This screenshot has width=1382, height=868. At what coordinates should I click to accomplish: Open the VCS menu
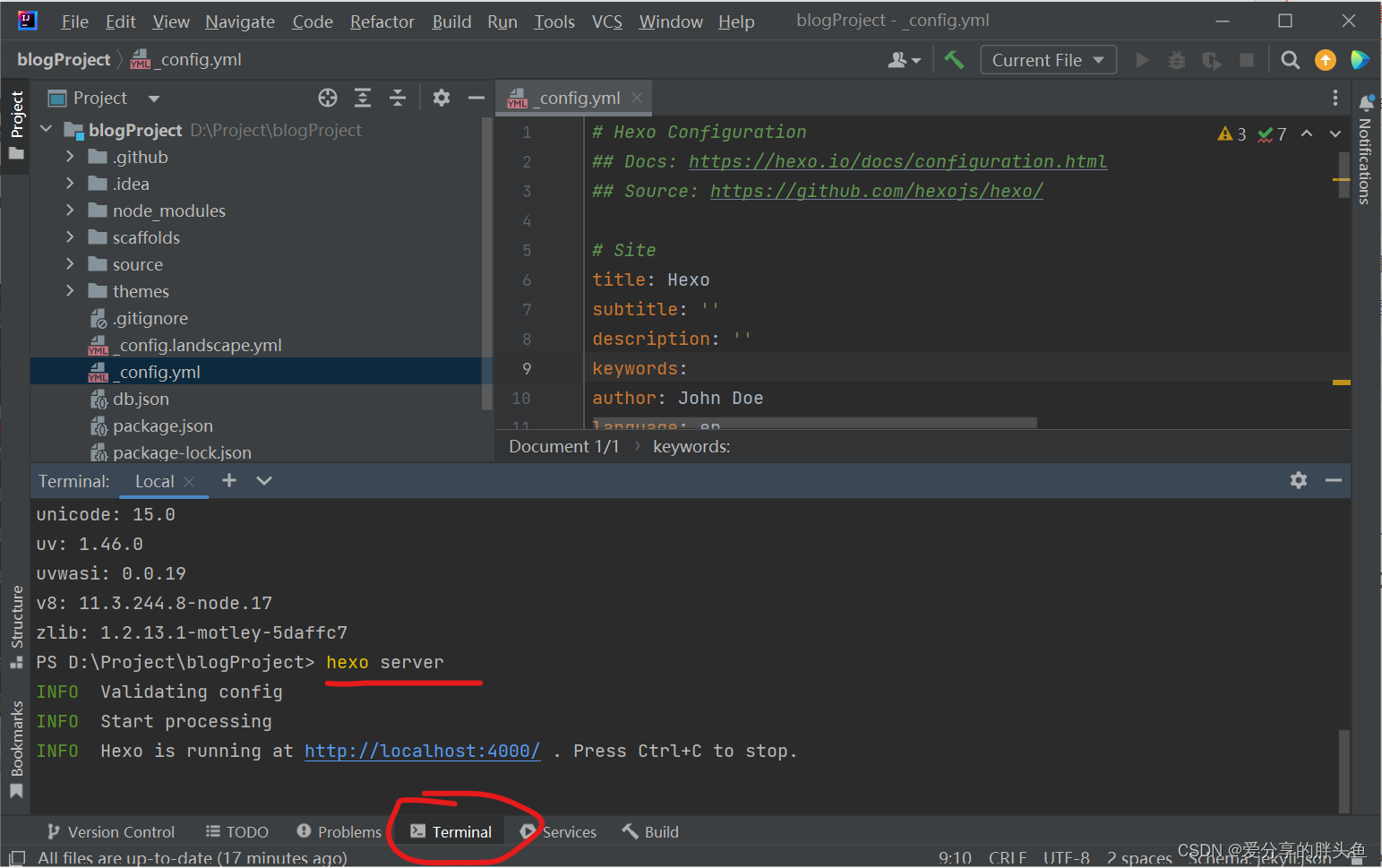(607, 21)
